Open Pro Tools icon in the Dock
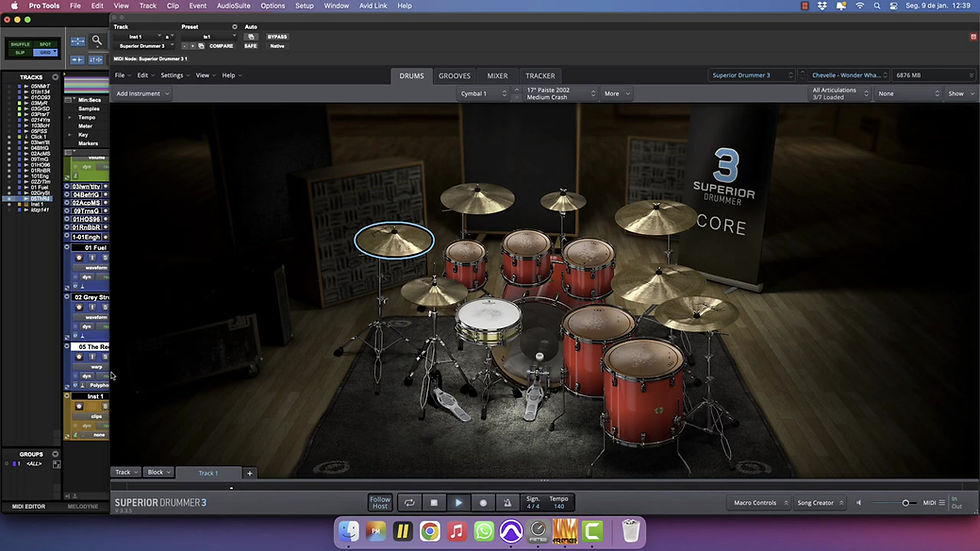 coord(511,532)
